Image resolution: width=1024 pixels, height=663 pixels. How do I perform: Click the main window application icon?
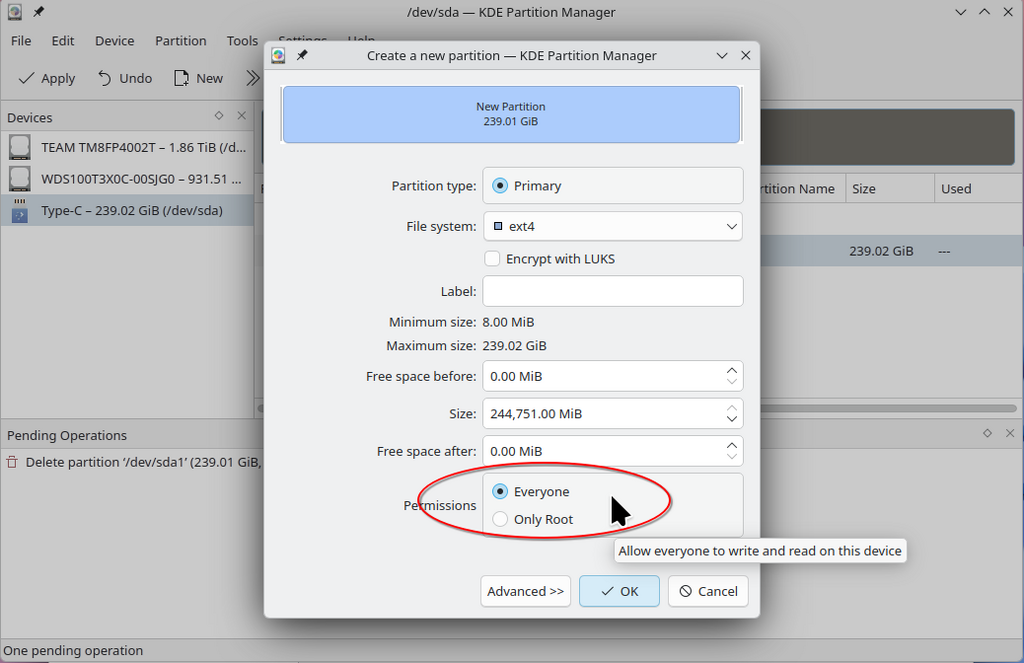click(x=14, y=12)
